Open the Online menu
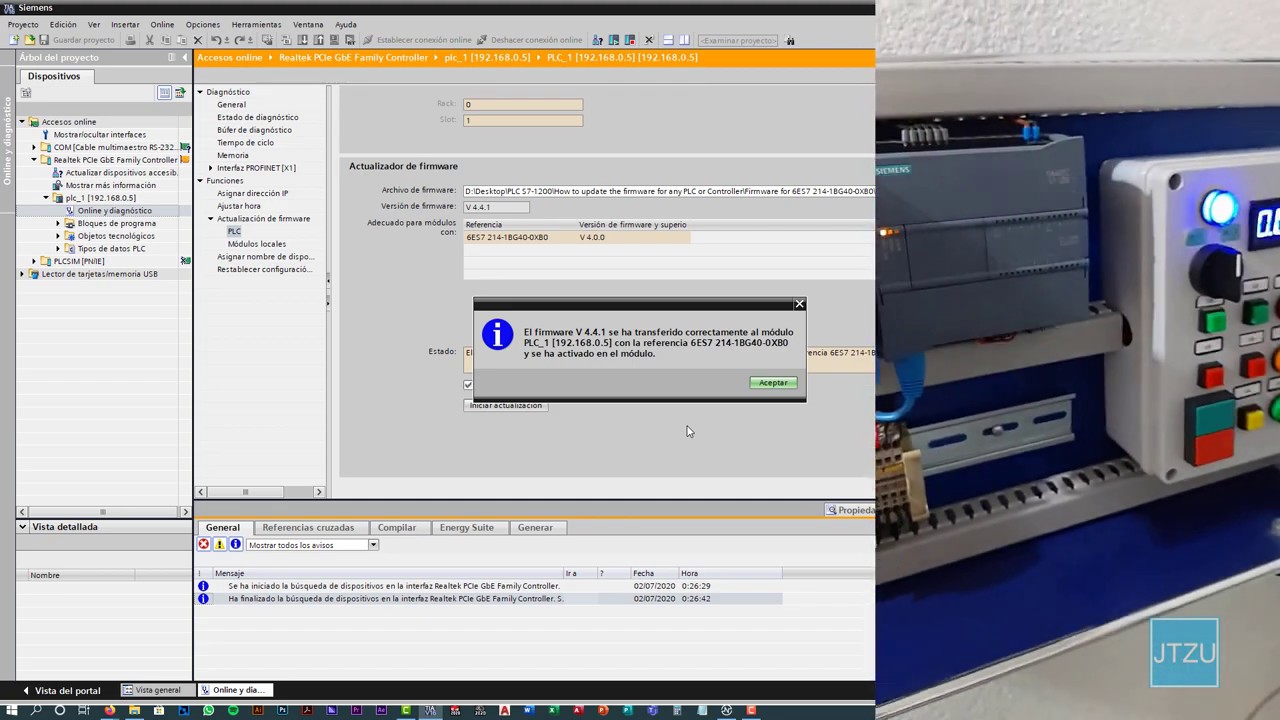 (162, 24)
